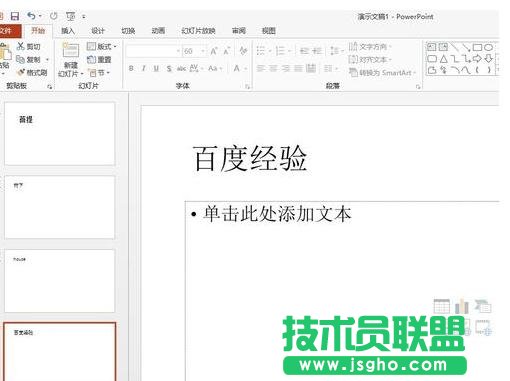Switch to the 审阅 (Review) tab
510x381 pixels.
click(x=239, y=31)
